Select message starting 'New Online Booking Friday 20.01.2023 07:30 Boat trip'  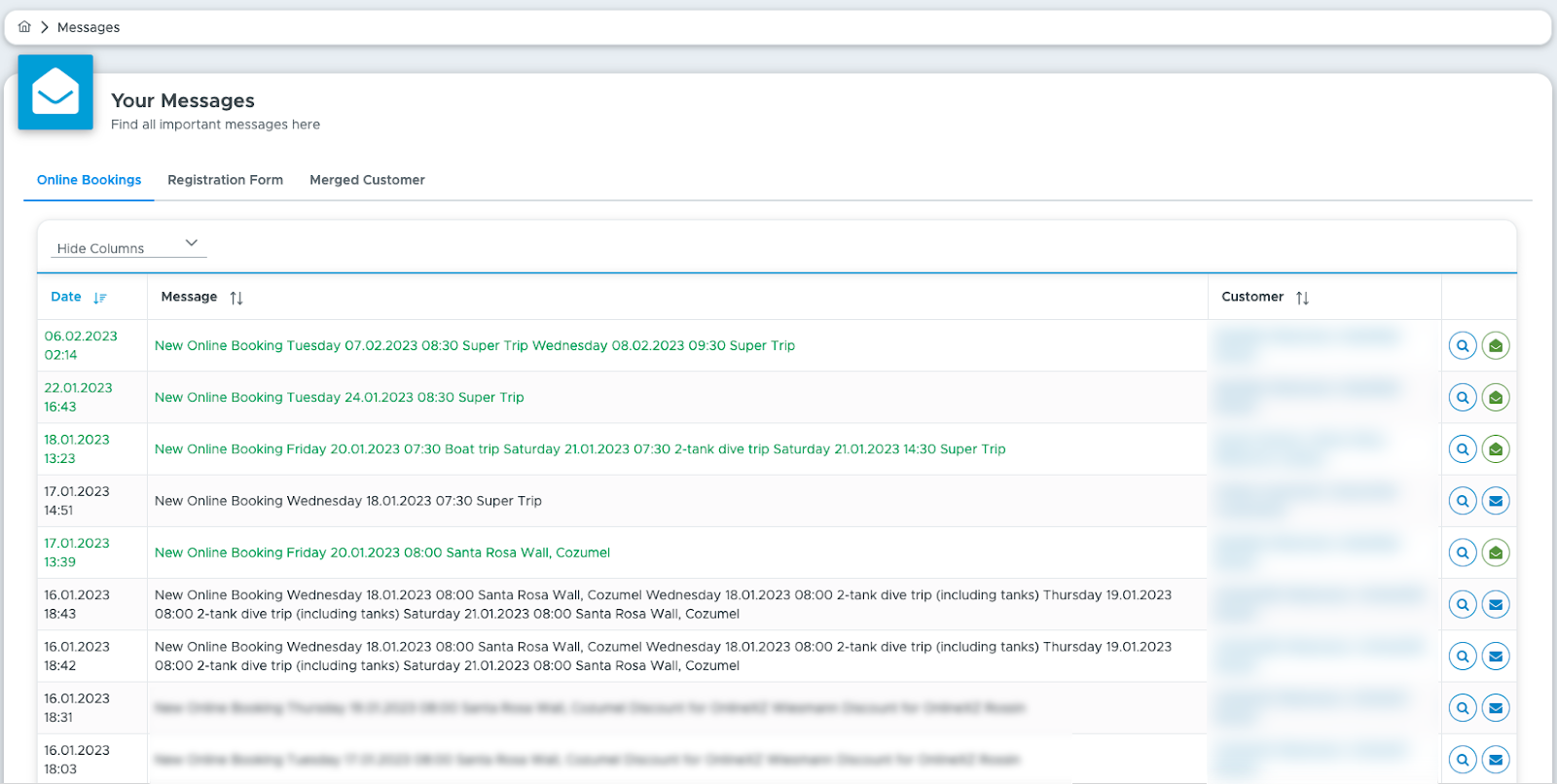pos(580,449)
